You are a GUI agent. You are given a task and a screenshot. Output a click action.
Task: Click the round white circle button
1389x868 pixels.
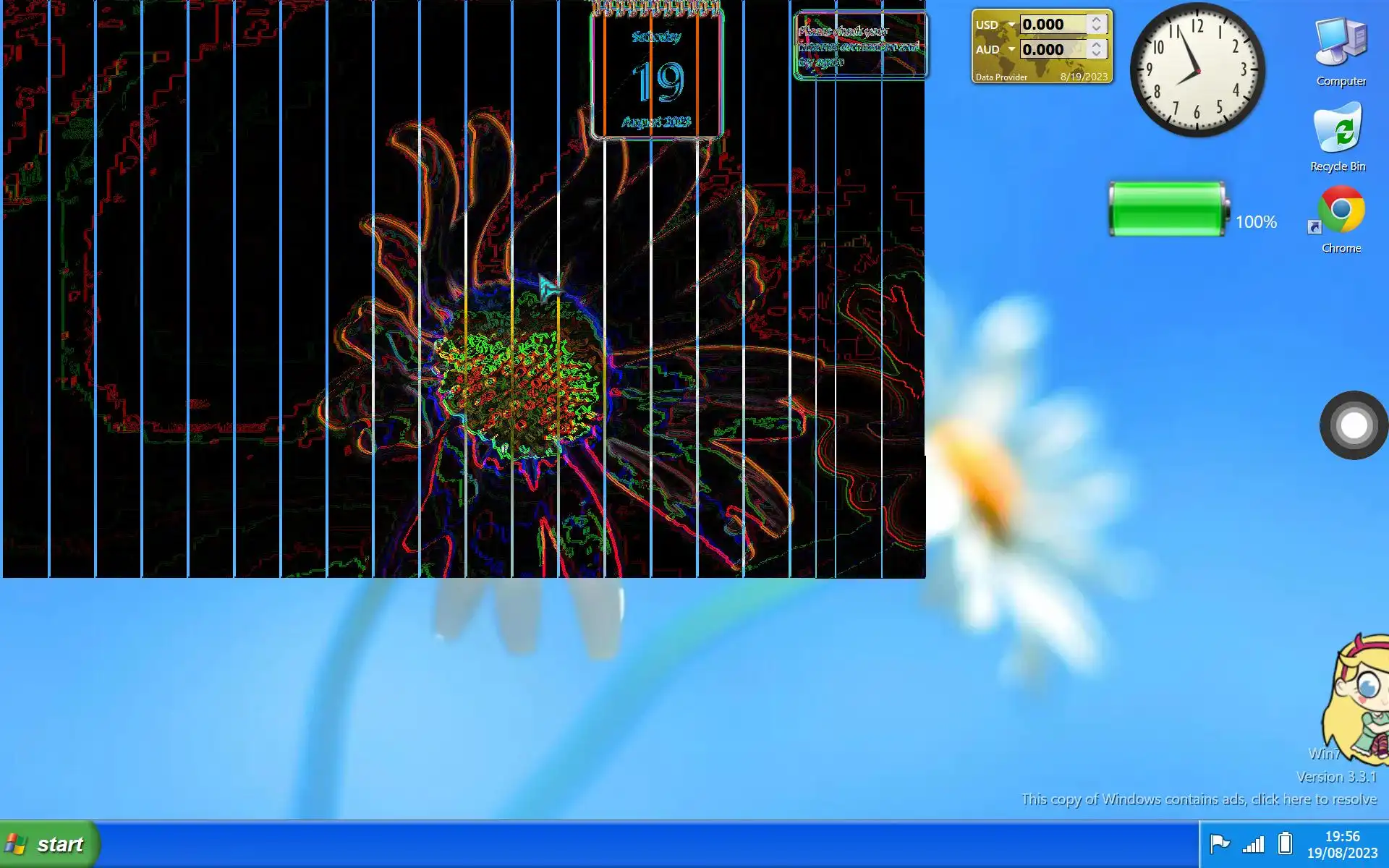tap(1354, 425)
